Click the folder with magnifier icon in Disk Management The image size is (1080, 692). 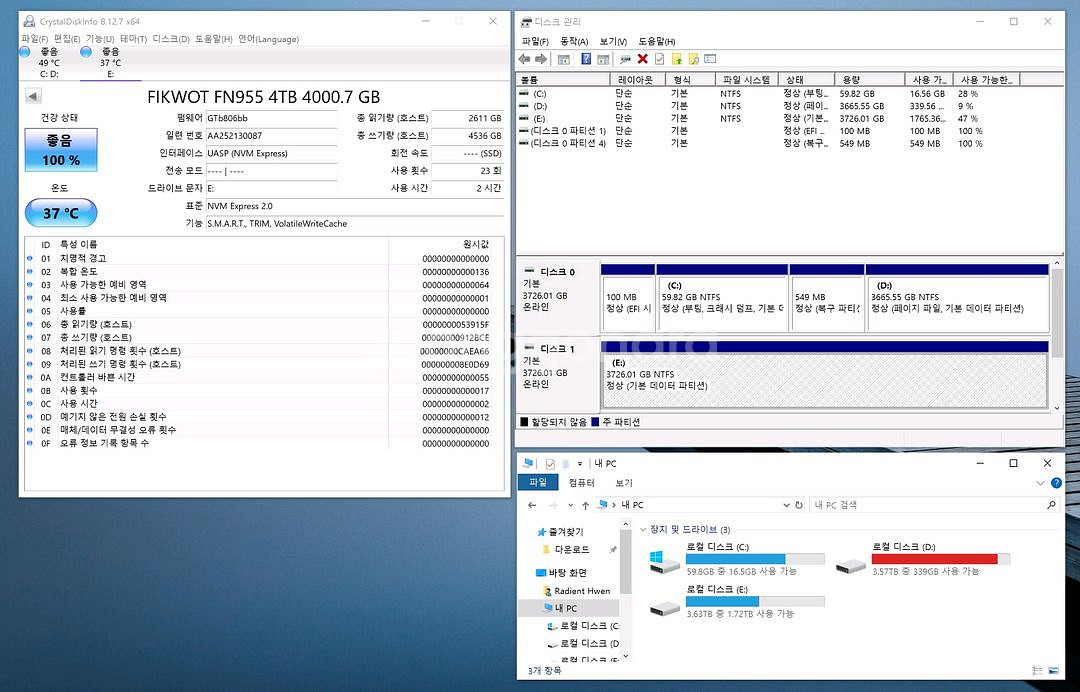click(693, 59)
